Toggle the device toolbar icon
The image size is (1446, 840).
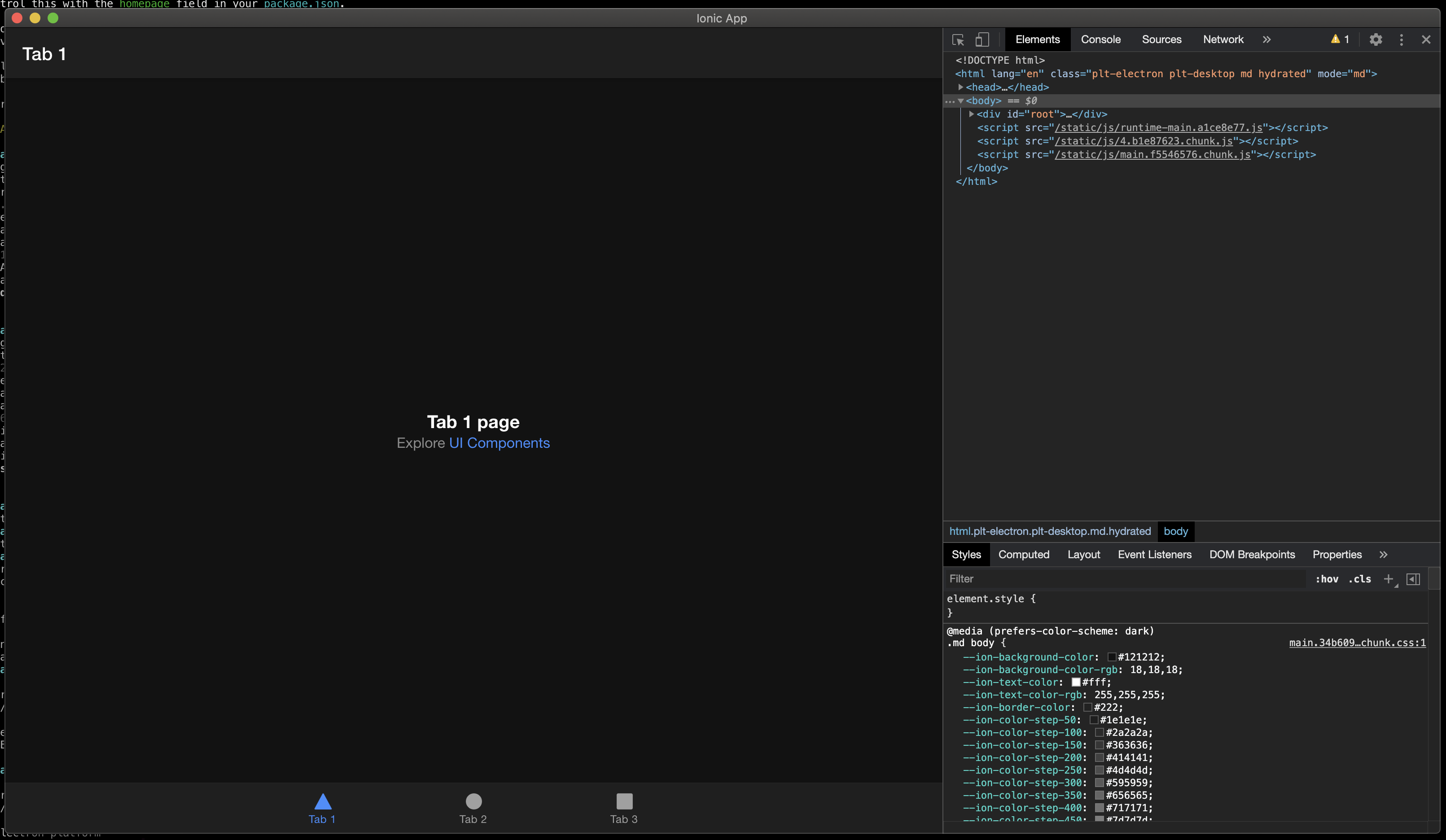coord(982,39)
